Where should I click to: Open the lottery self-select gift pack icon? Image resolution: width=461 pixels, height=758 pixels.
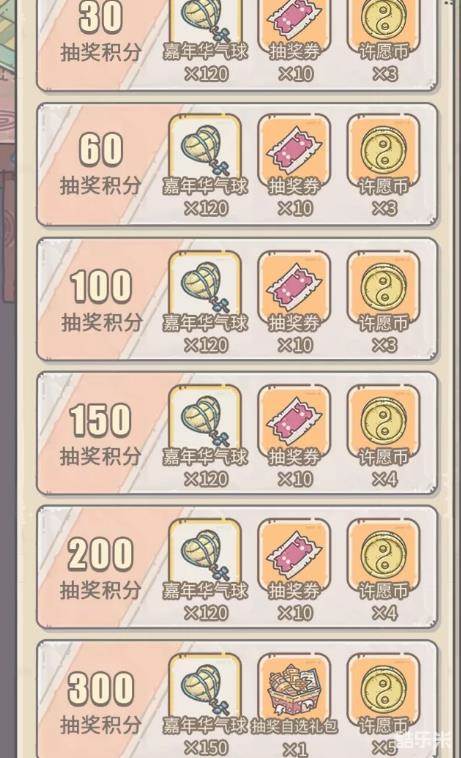click(294, 690)
